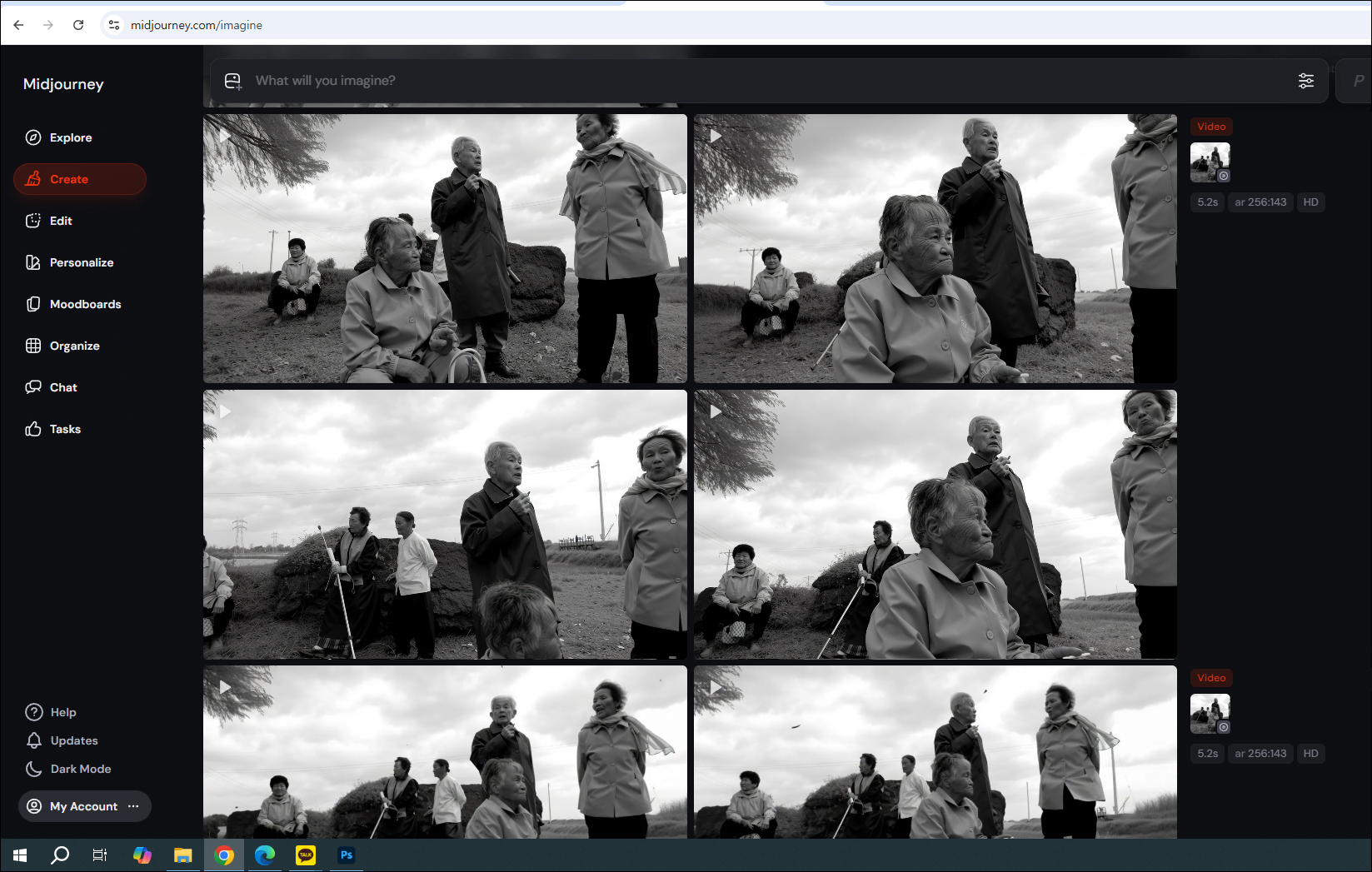This screenshot has height=872, width=1372.
Task: Play the second row left video
Action: click(225, 411)
